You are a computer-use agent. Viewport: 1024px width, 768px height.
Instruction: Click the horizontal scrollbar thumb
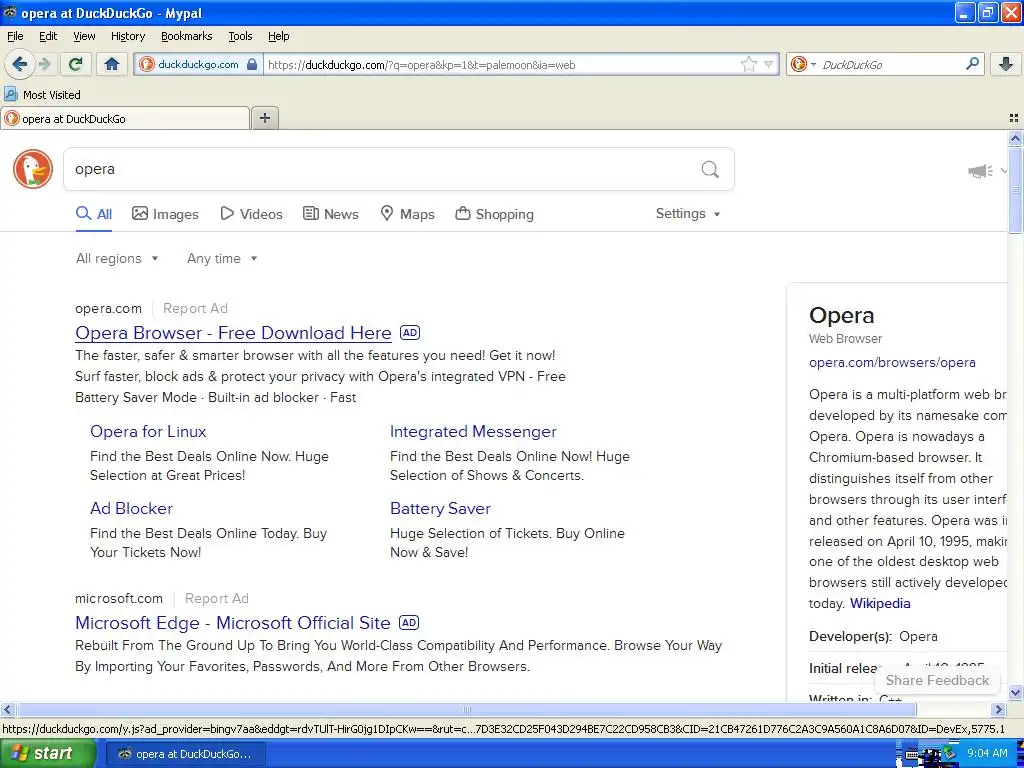pyautogui.click(x=466, y=709)
